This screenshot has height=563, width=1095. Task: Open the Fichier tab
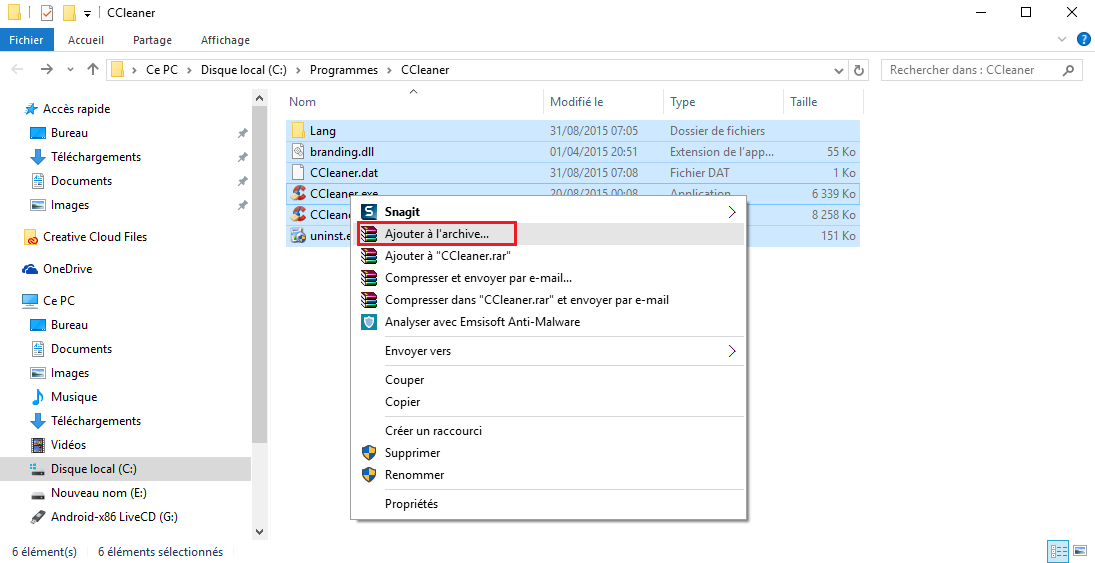[x=27, y=40]
